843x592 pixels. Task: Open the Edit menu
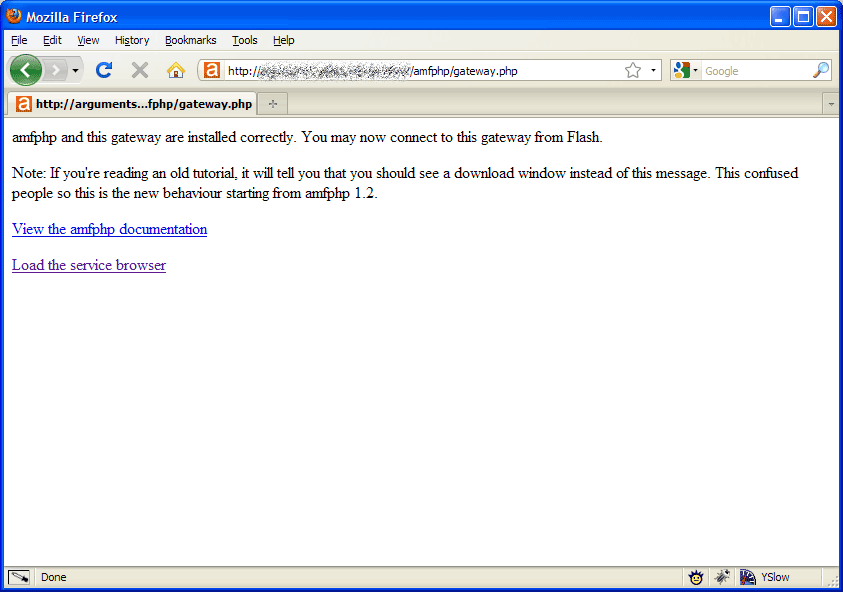point(52,40)
